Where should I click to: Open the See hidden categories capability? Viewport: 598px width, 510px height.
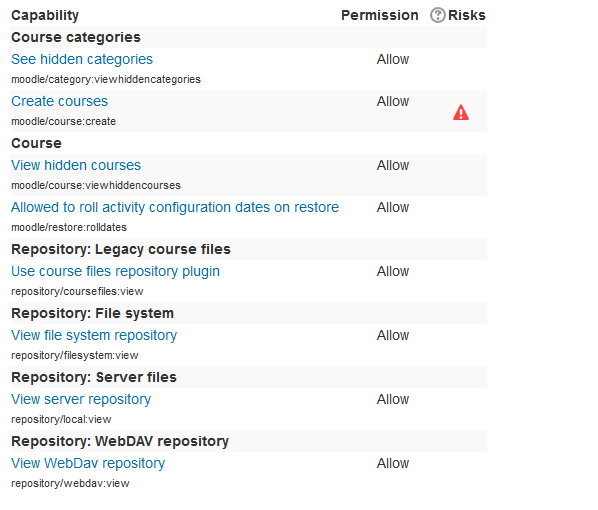pos(82,60)
